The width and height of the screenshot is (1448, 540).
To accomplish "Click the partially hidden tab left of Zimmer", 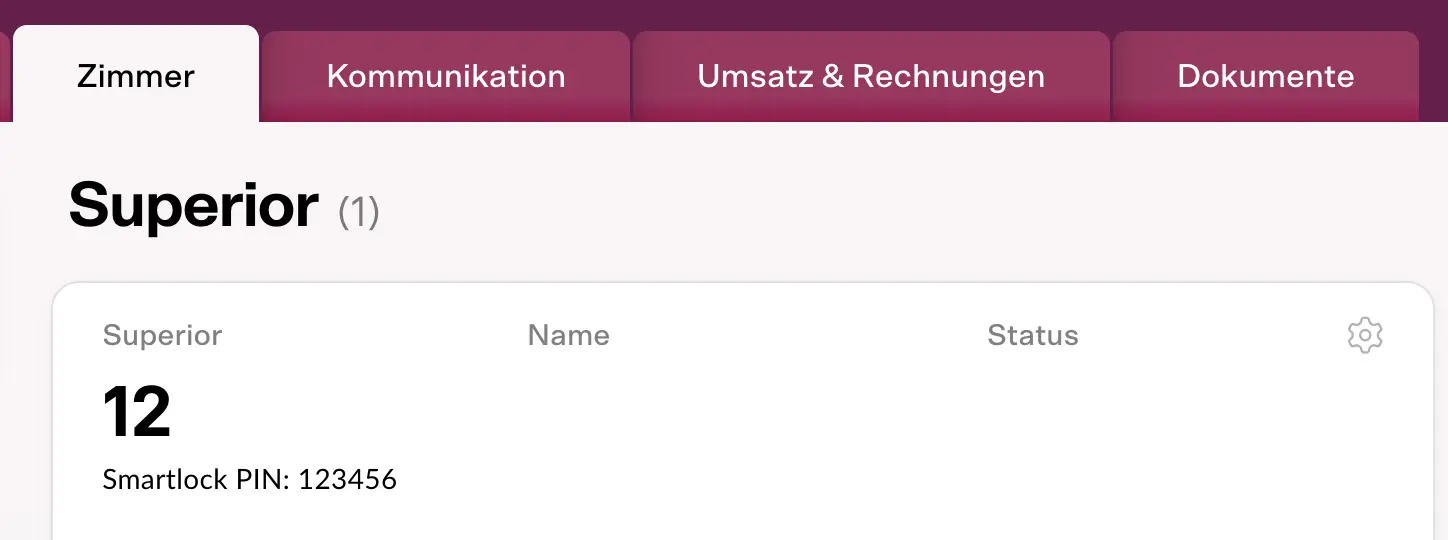I will [4, 78].
